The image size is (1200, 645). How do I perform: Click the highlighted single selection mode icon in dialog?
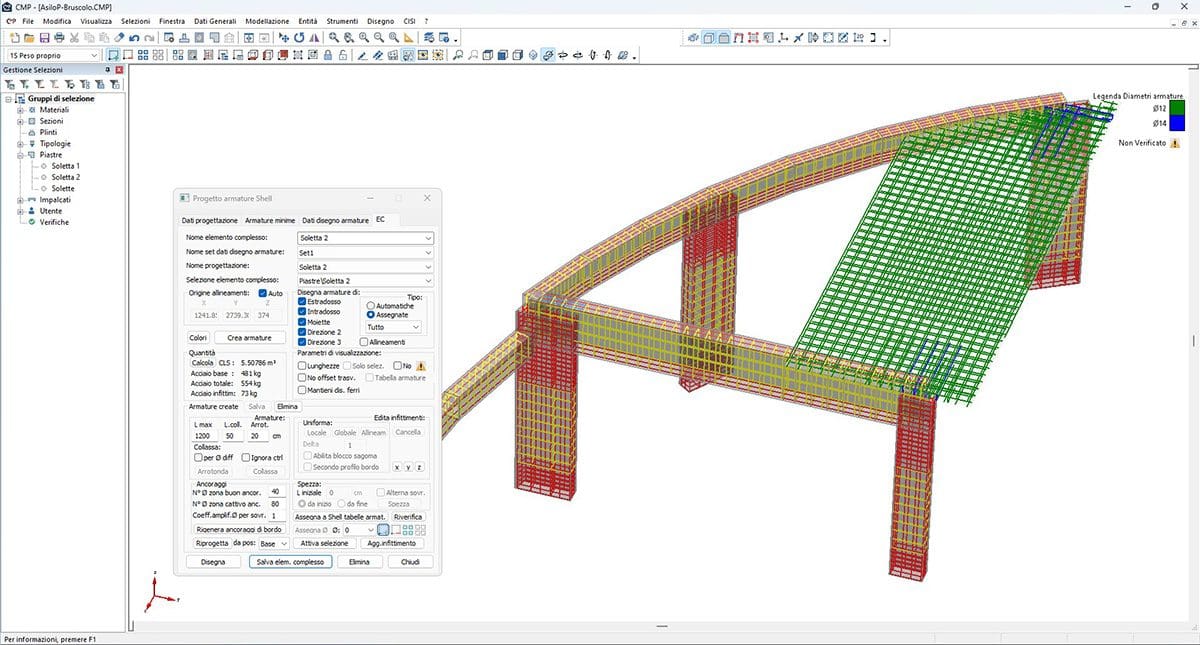[385, 529]
